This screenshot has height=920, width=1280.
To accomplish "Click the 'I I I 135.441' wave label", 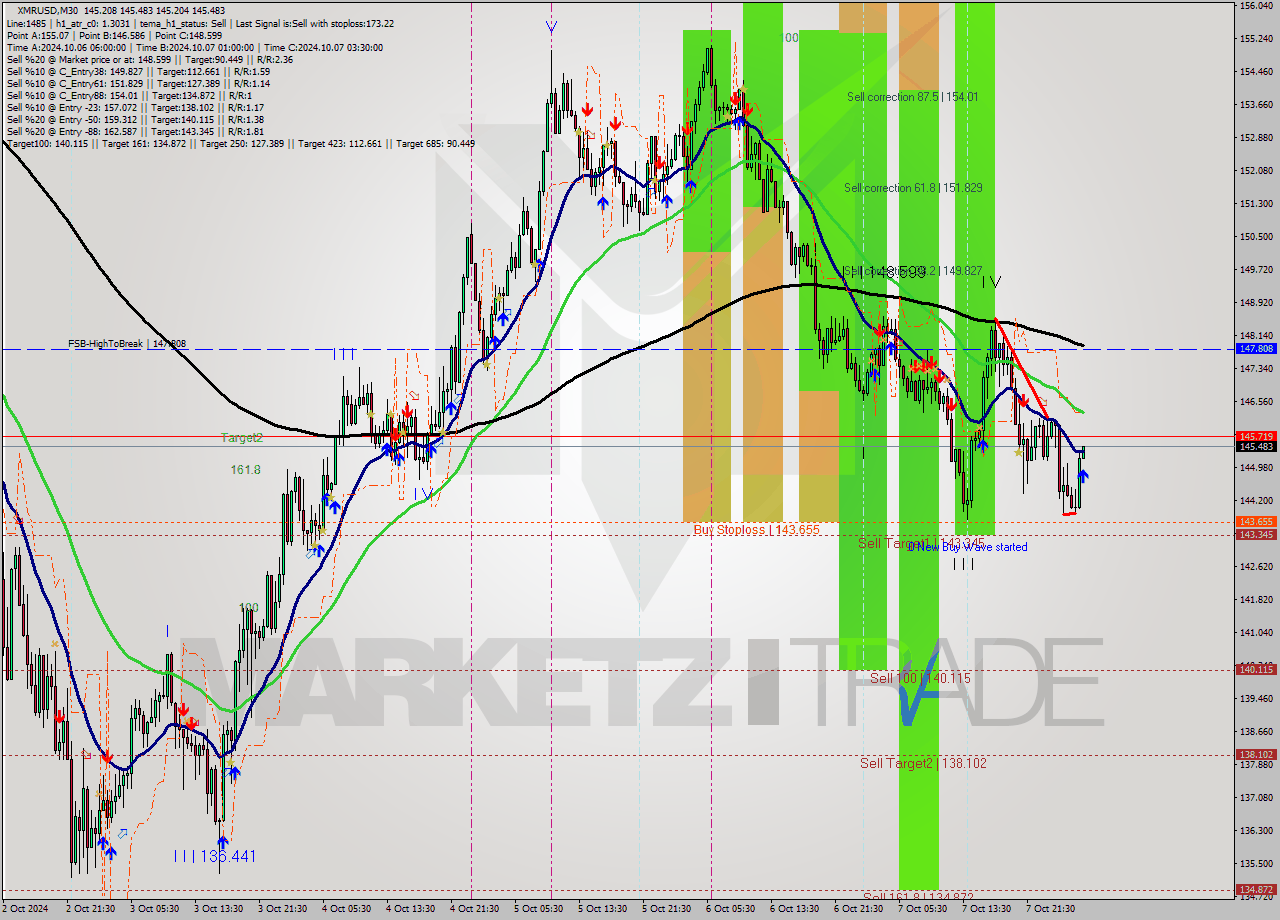I will click(215, 857).
